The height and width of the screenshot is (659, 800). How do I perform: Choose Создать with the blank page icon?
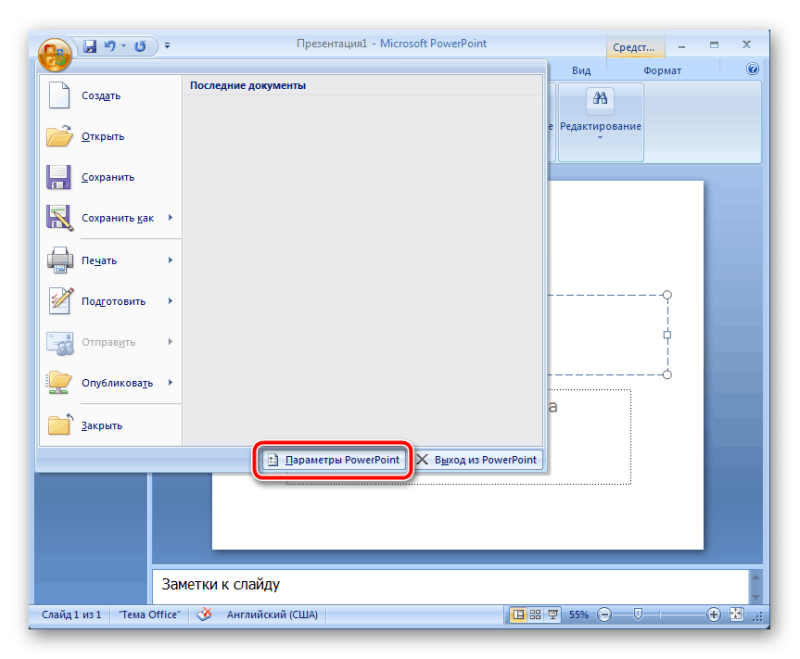tap(110, 95)
